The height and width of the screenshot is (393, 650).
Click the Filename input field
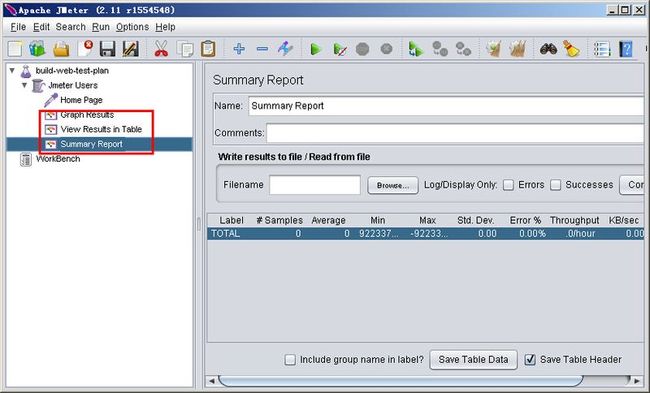(x=315, y=185)
